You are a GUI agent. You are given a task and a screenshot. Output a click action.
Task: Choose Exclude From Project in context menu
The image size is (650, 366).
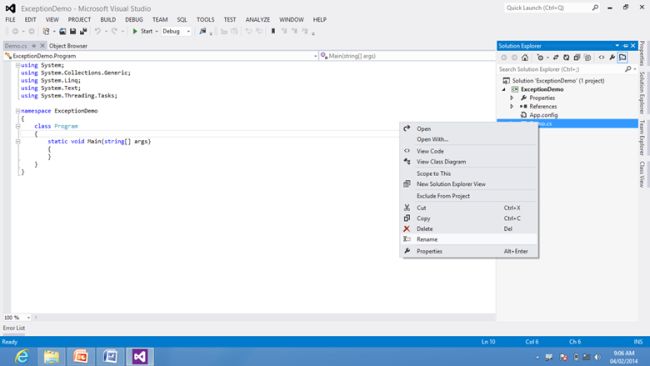[469, 196]
